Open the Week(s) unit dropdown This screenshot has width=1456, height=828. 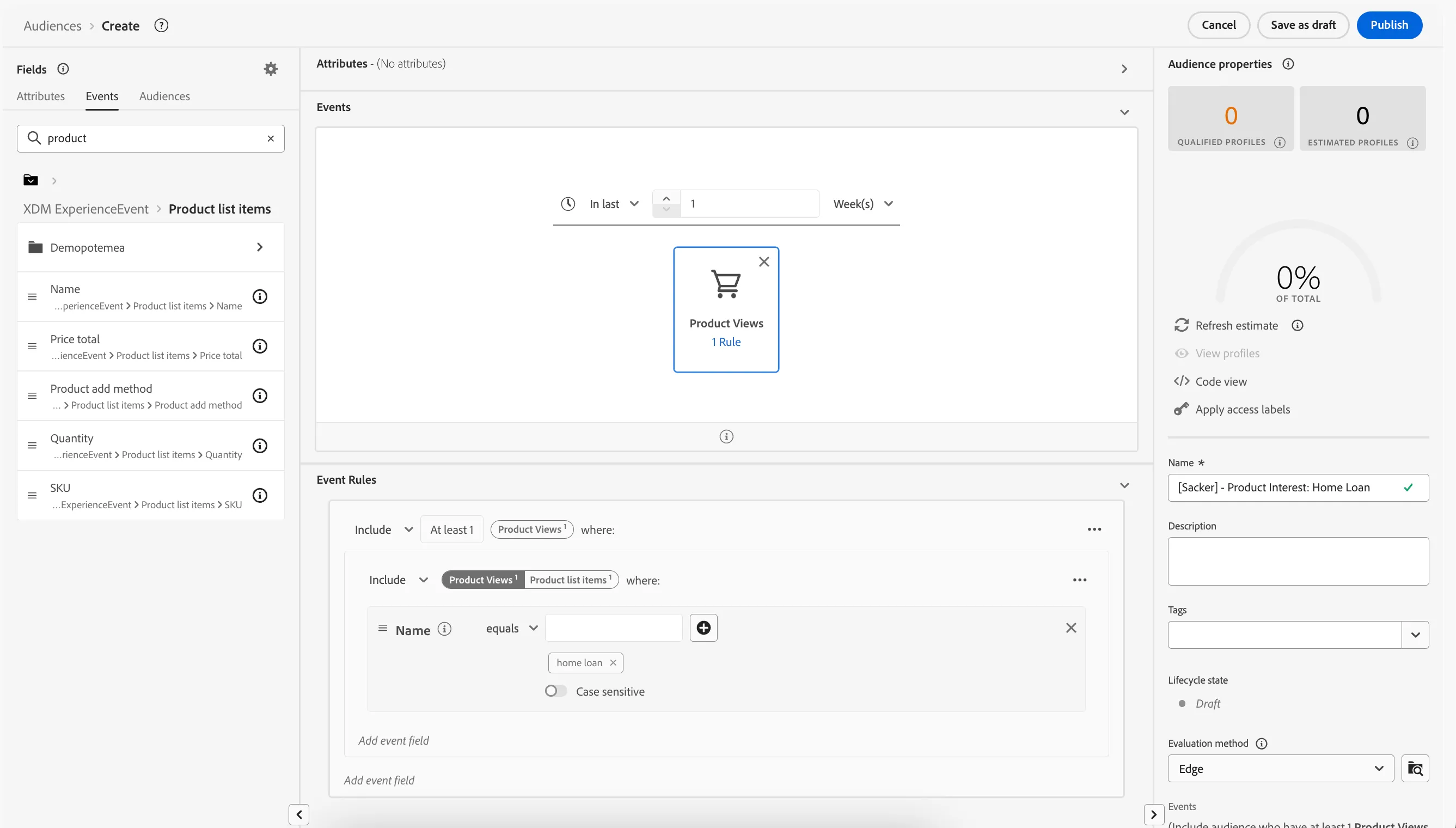pyautogui.click(x=862, y=204)
